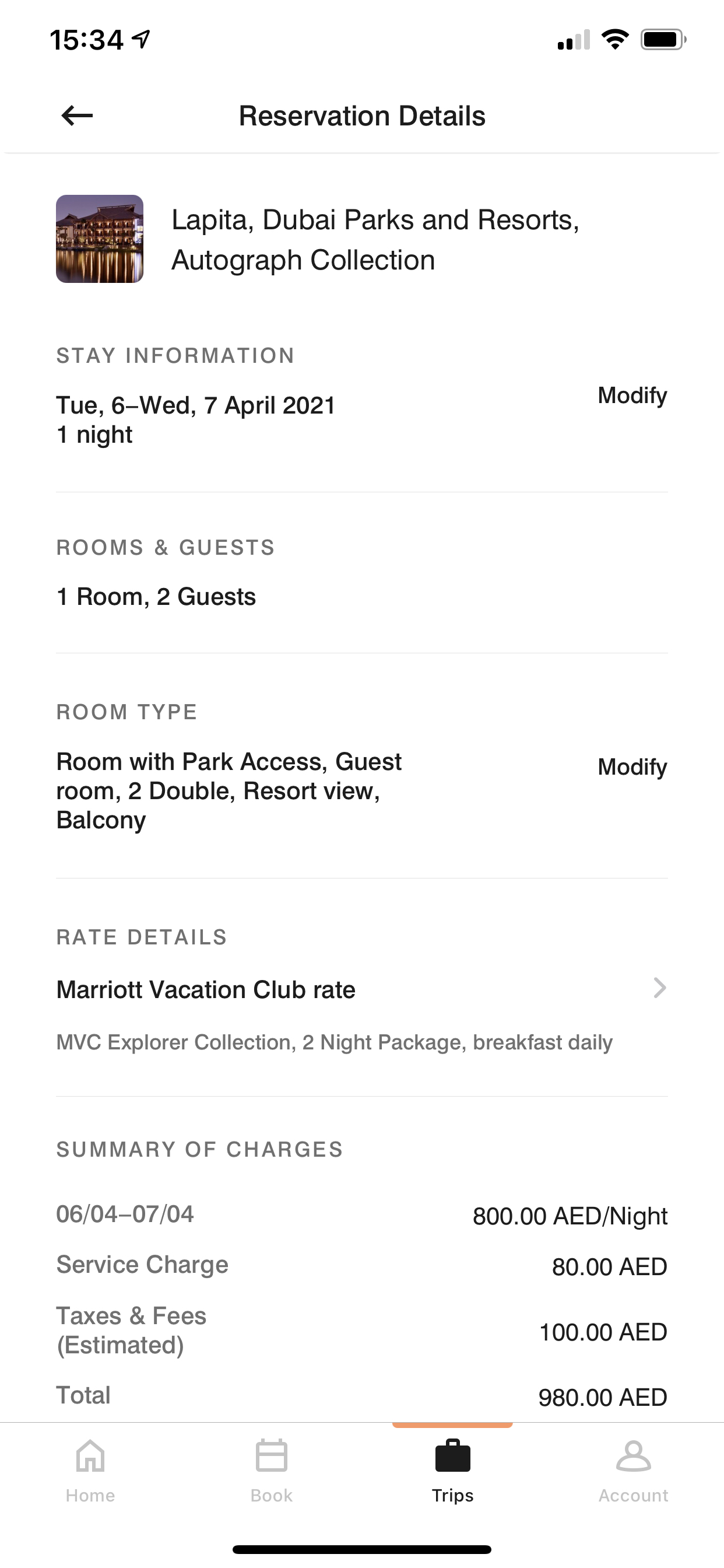
Task: Tap the cellular signal bars icon
Action: [574, 40]
